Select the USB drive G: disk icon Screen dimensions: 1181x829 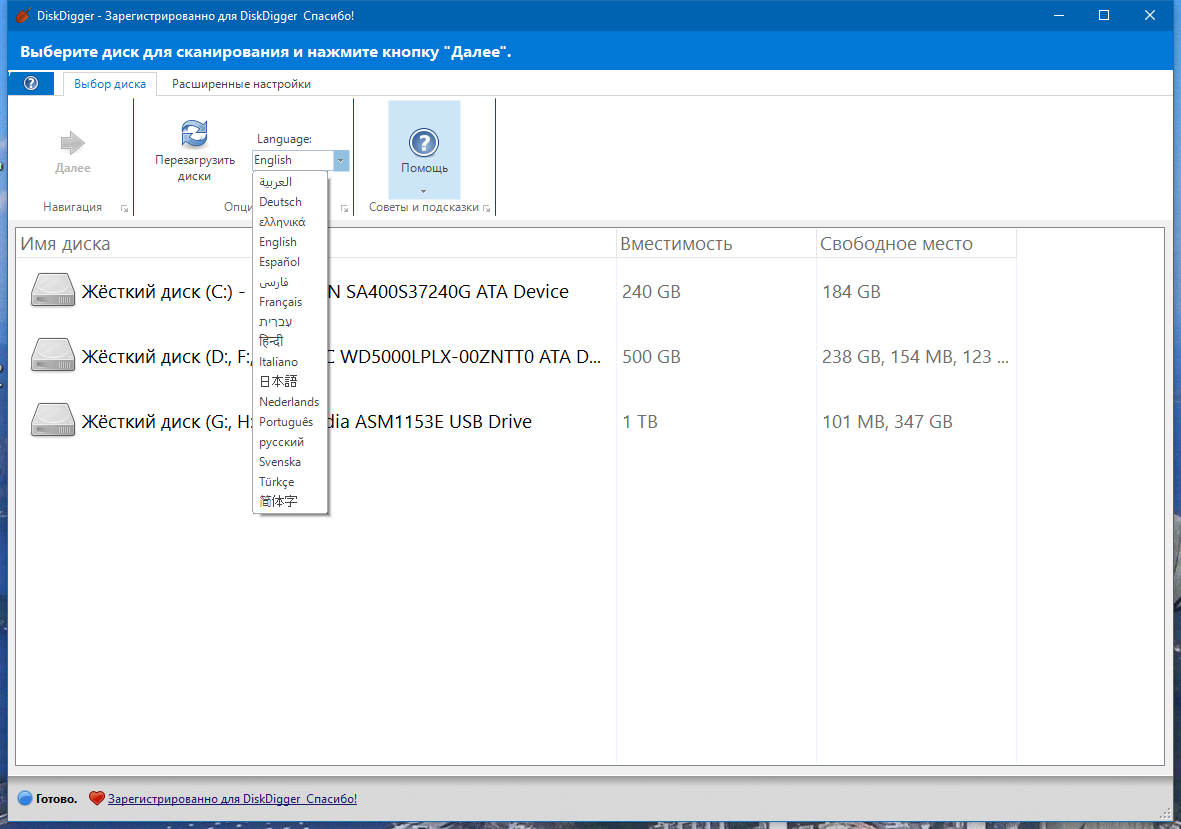[x=52, y=421]
